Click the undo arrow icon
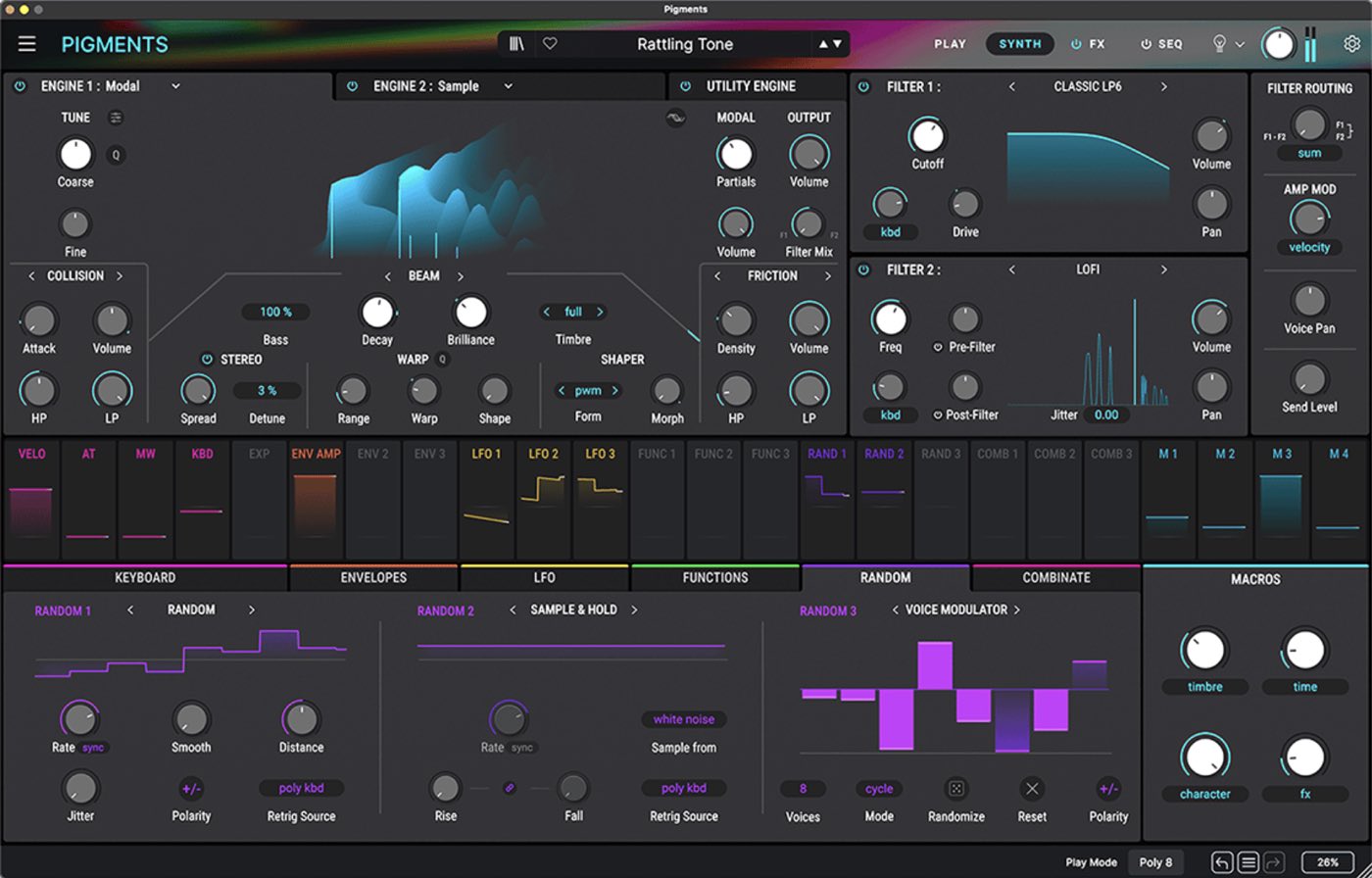The image size is (1372, 878). [1222, 863]
